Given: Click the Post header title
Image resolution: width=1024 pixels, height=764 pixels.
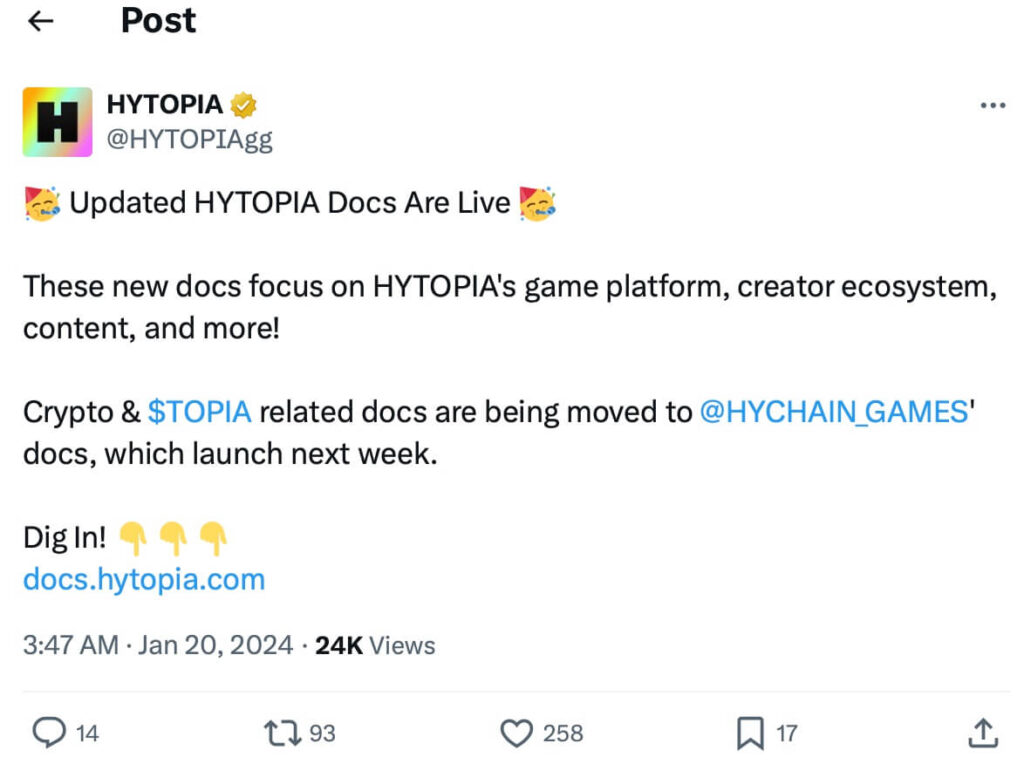Looking at the screenshot, I should coord(157,20).
